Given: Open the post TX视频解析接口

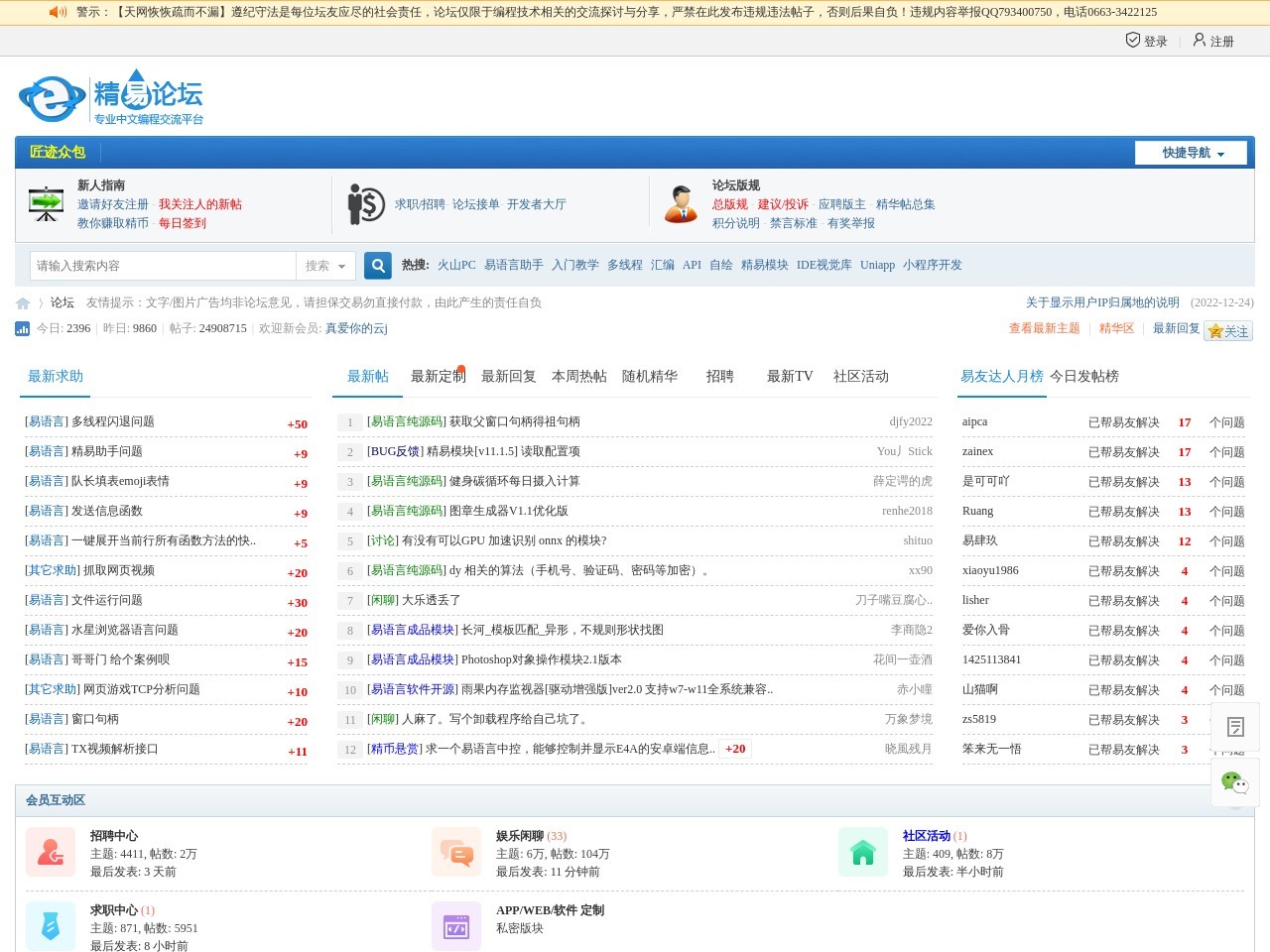Looking at the screenshot, I should pos(115,749).
